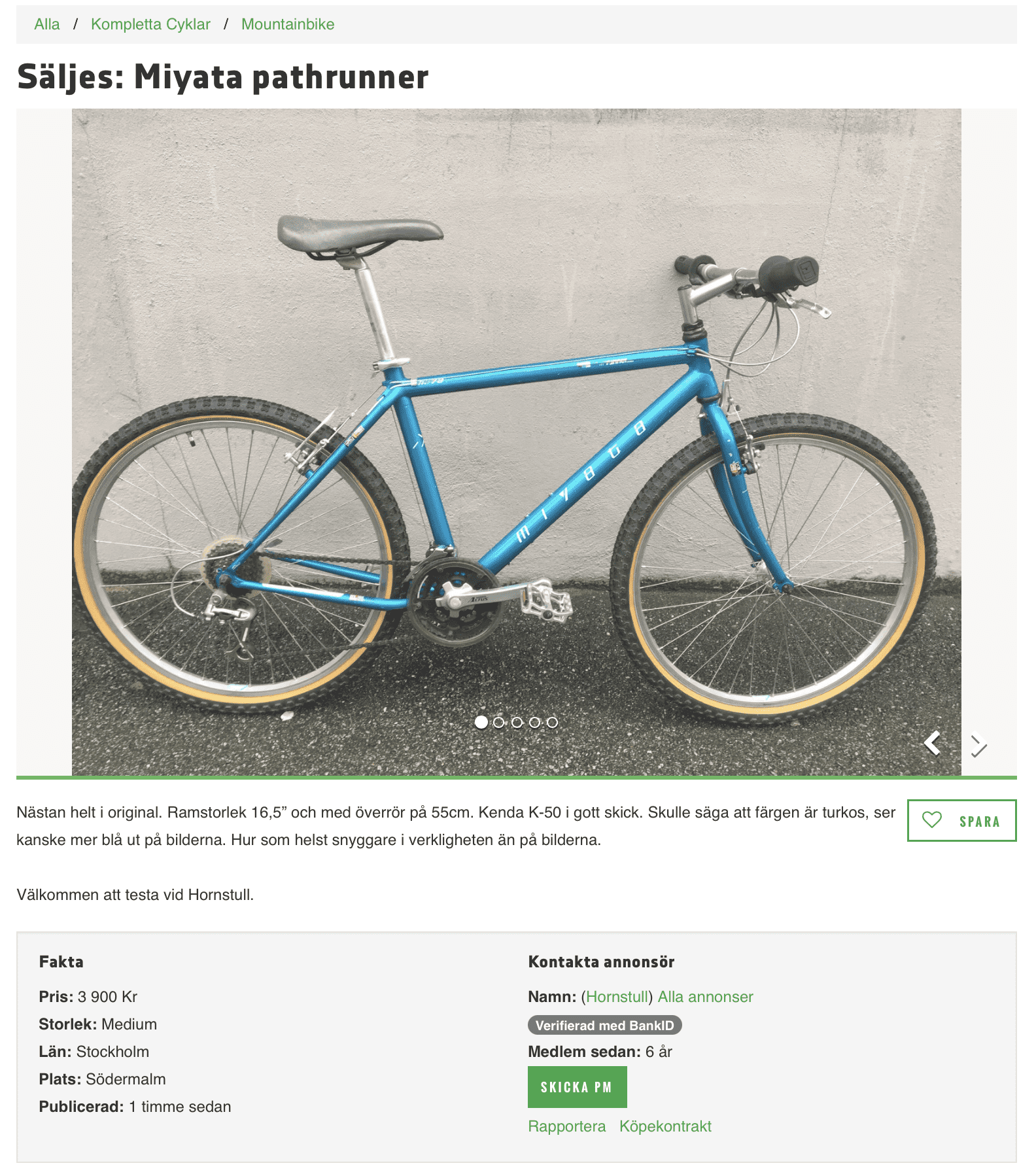
Task: Click the Säljes: Miyata pathrunner heading
Action: click(x=222, y=77)
